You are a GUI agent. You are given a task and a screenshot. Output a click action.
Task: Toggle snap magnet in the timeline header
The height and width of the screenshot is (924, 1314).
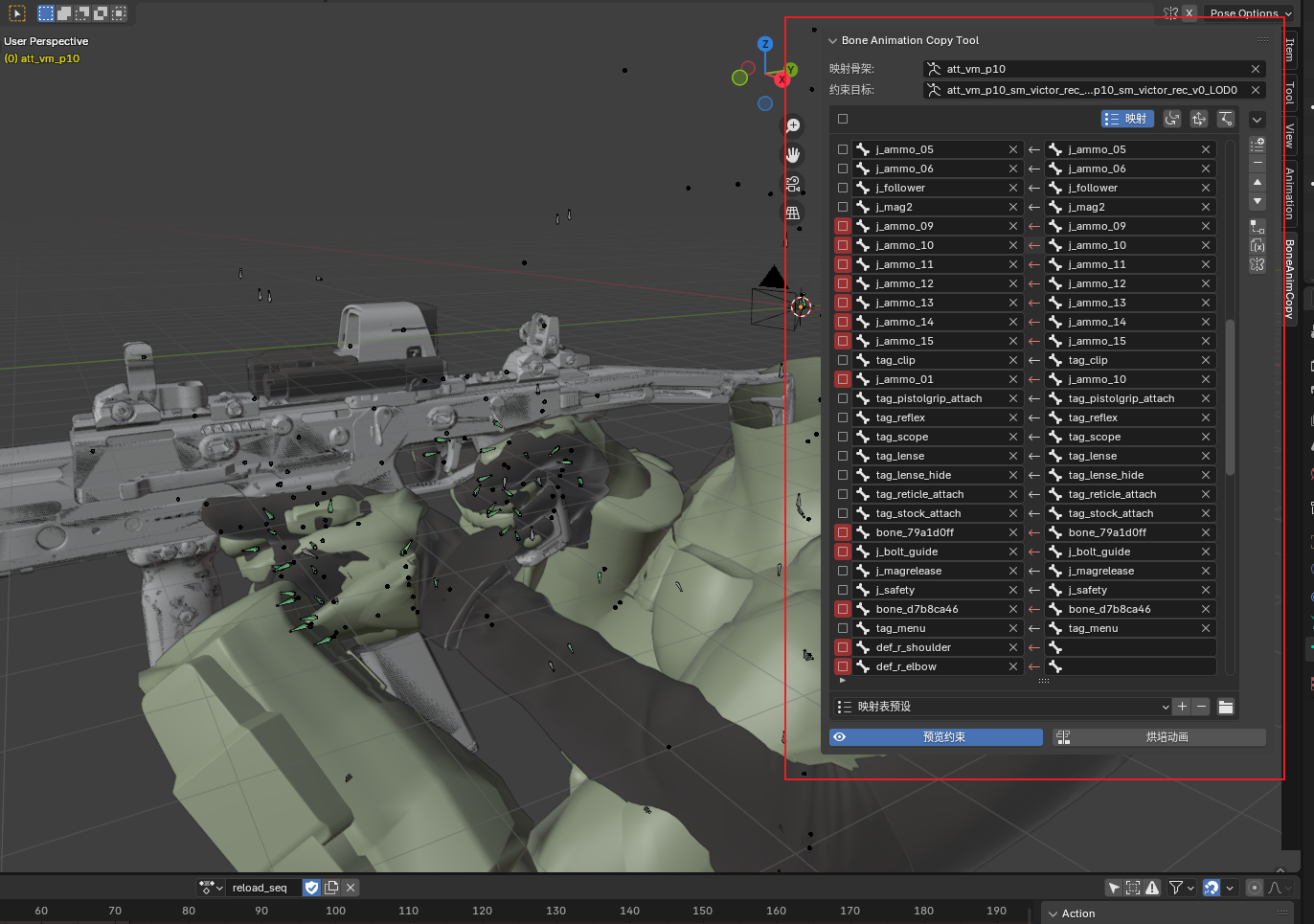point(1212,888)
